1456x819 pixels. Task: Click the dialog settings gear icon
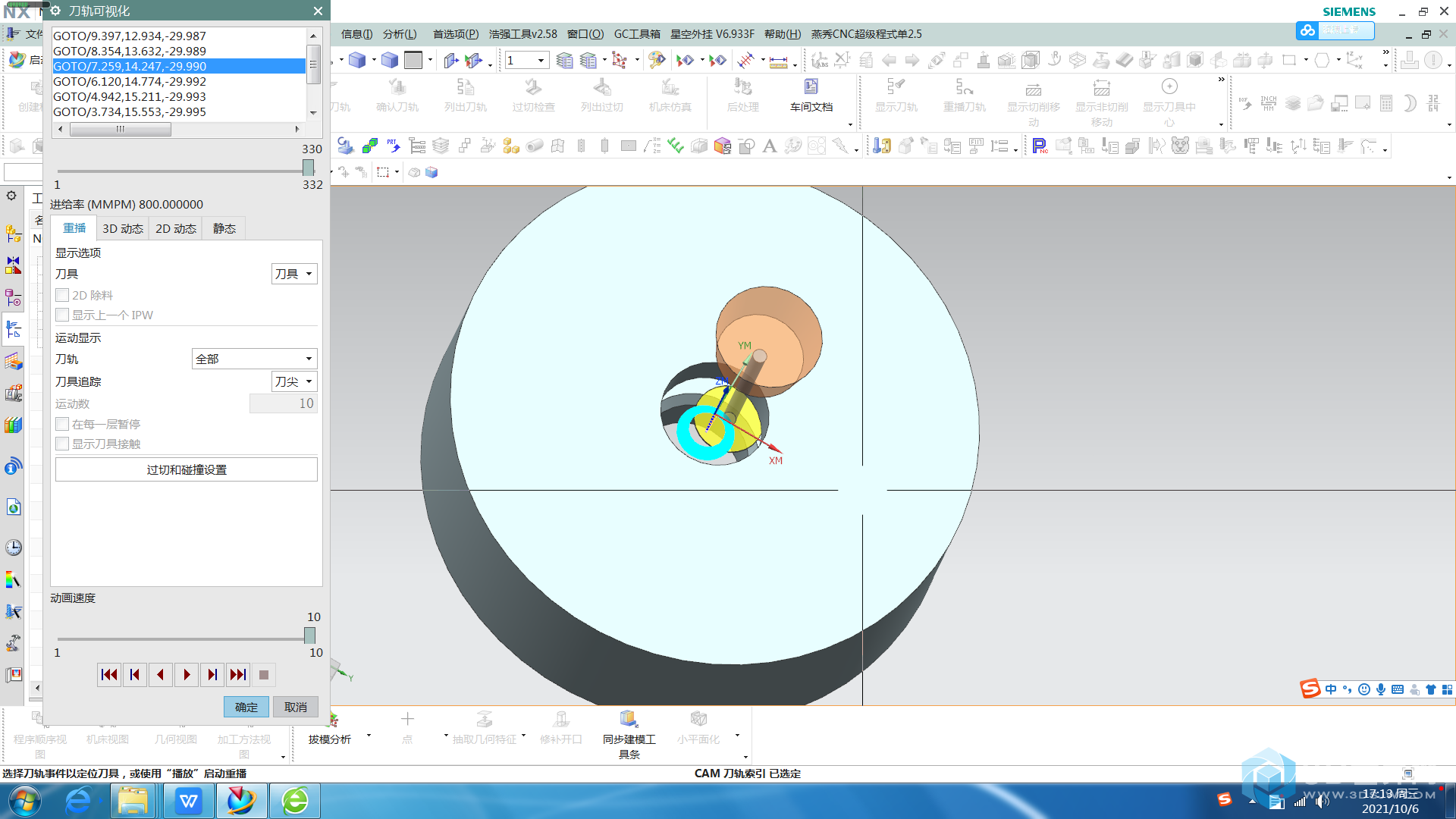pos(55,11)
